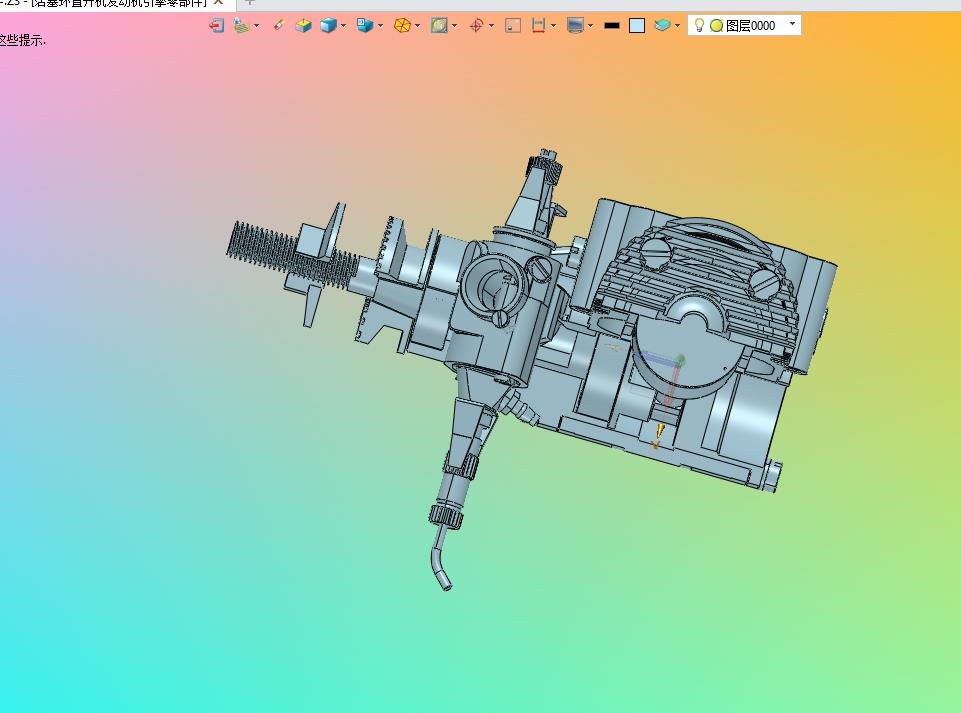Click the engine 3D model in viewport
The width and height of the screenshot is (961, 713).
pyautogui.click(x=532, y=369)
